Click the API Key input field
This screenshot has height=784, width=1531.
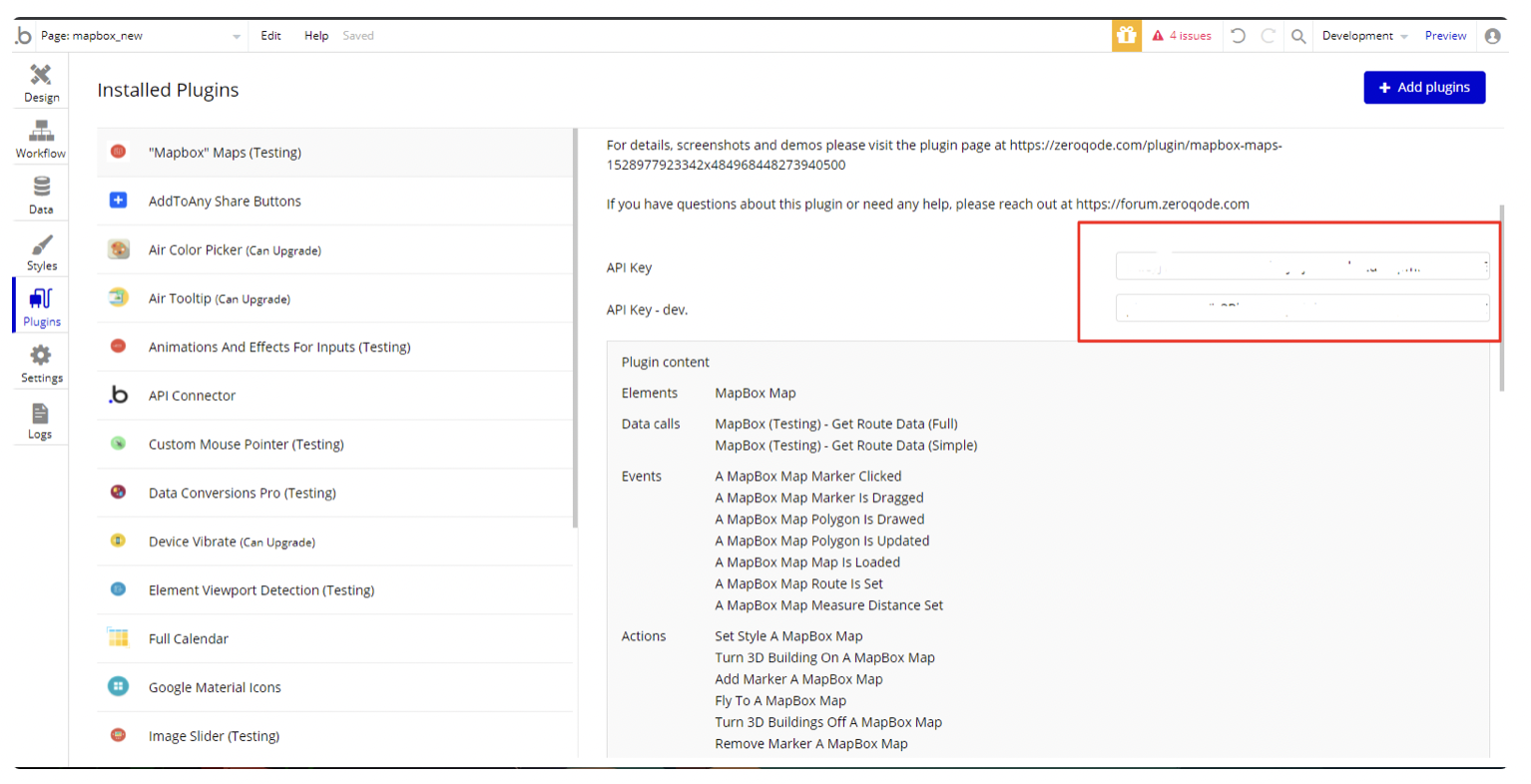click(1301, 266)
